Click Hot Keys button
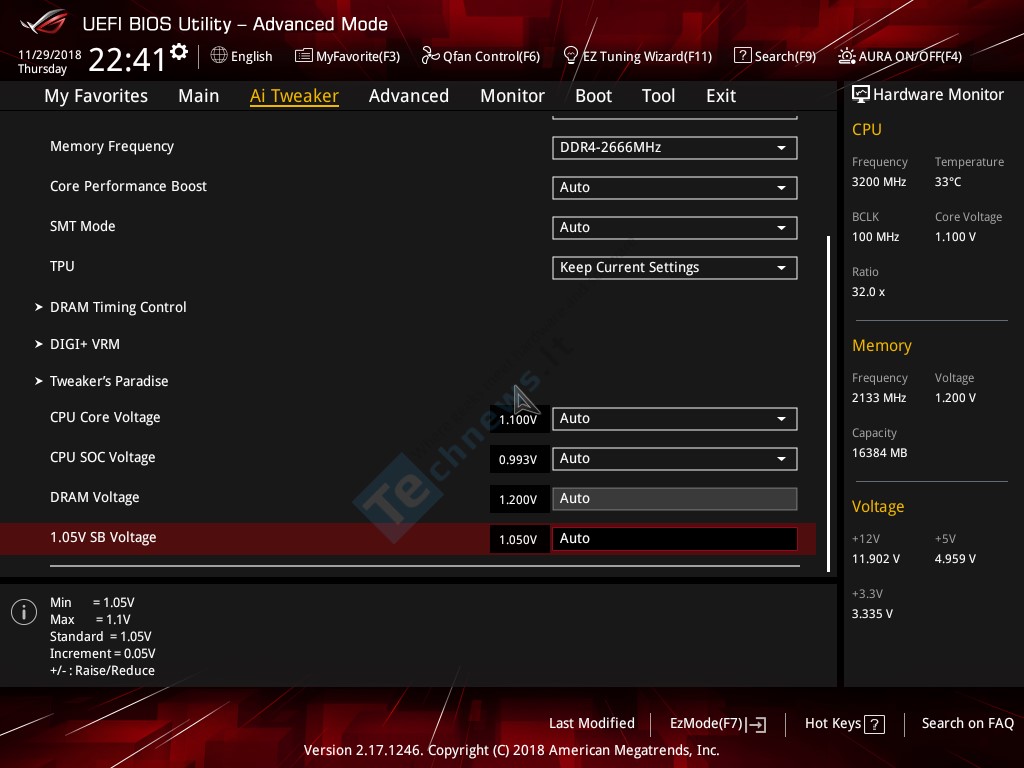 coord(844,724)
